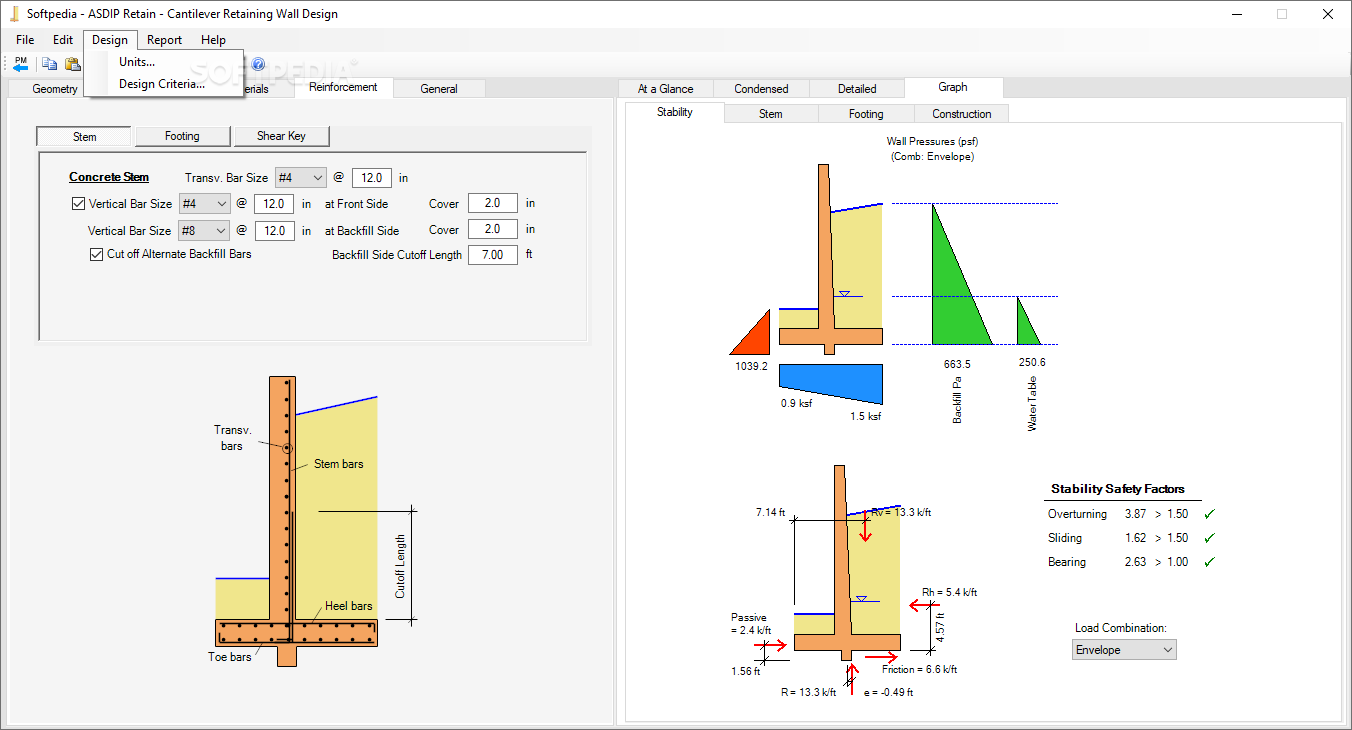
Task: Click the Concrete Stem heading
Action: click(x=109, y=177)
